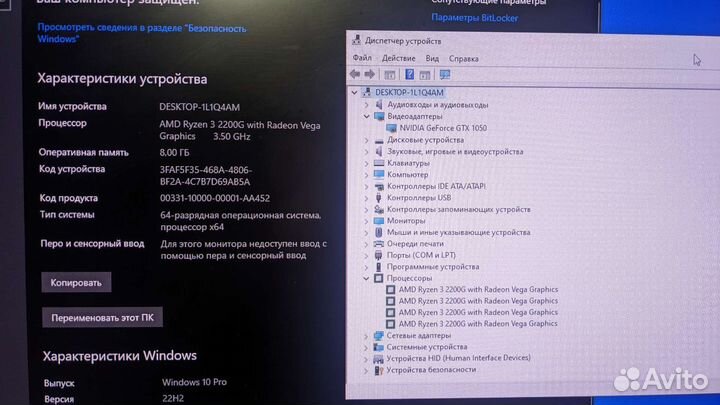Viewport: 720px width, 405px height.
Task: Click the Back arrow in Device Manager toolbar
Action: pos(354,74)
